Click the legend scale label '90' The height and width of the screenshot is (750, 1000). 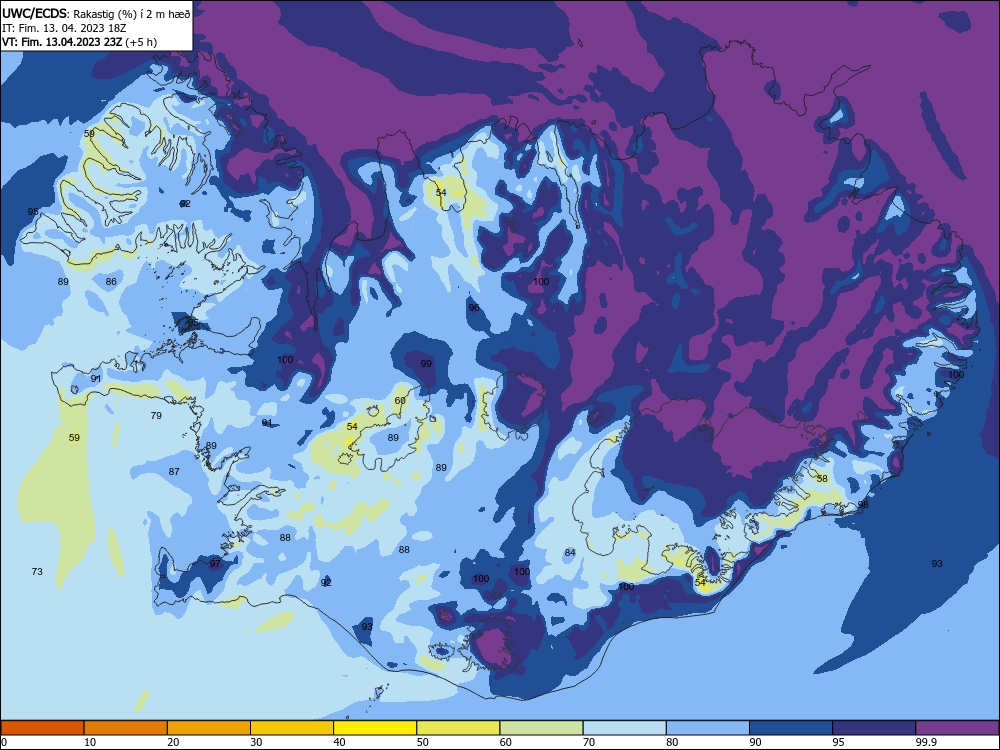pyautogui.click(x=756, y=742)
